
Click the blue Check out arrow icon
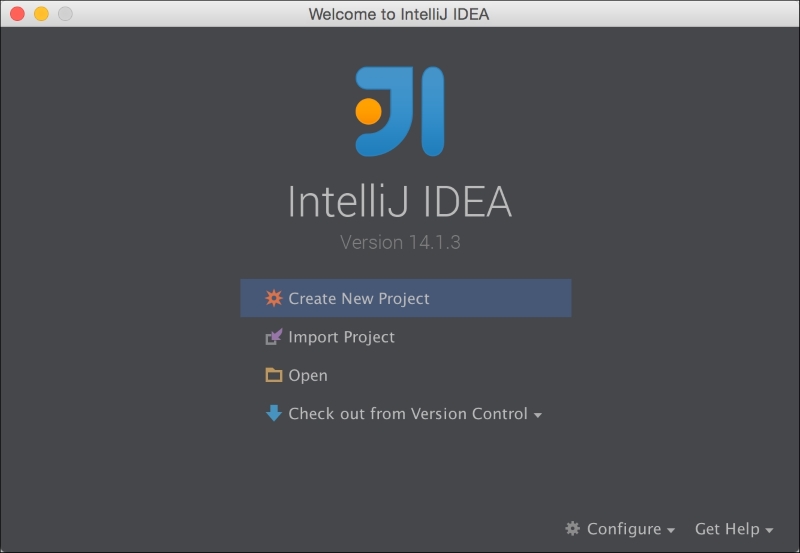coord(274,413)
